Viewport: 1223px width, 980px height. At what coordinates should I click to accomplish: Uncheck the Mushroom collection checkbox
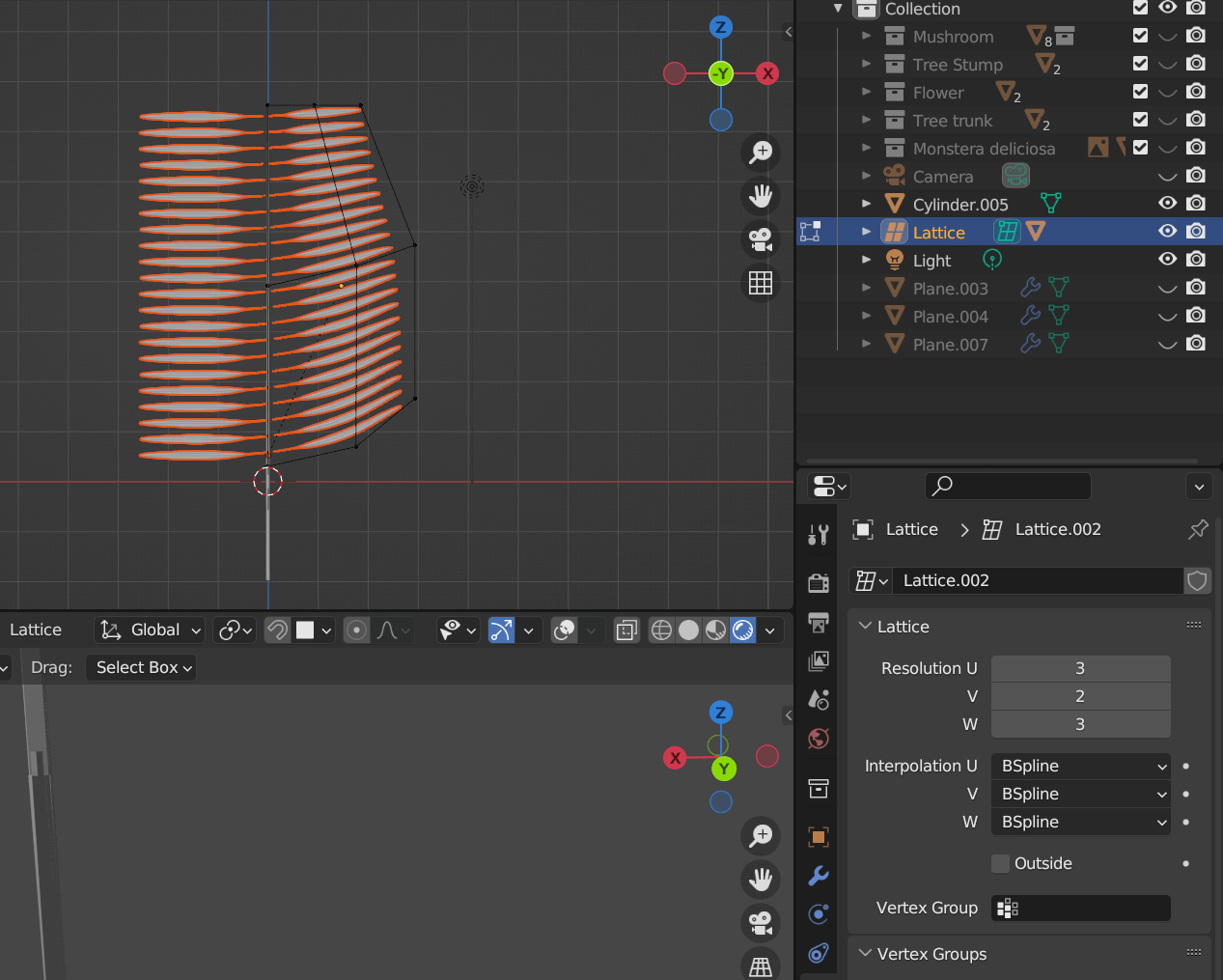click(x=1140, y=36)
